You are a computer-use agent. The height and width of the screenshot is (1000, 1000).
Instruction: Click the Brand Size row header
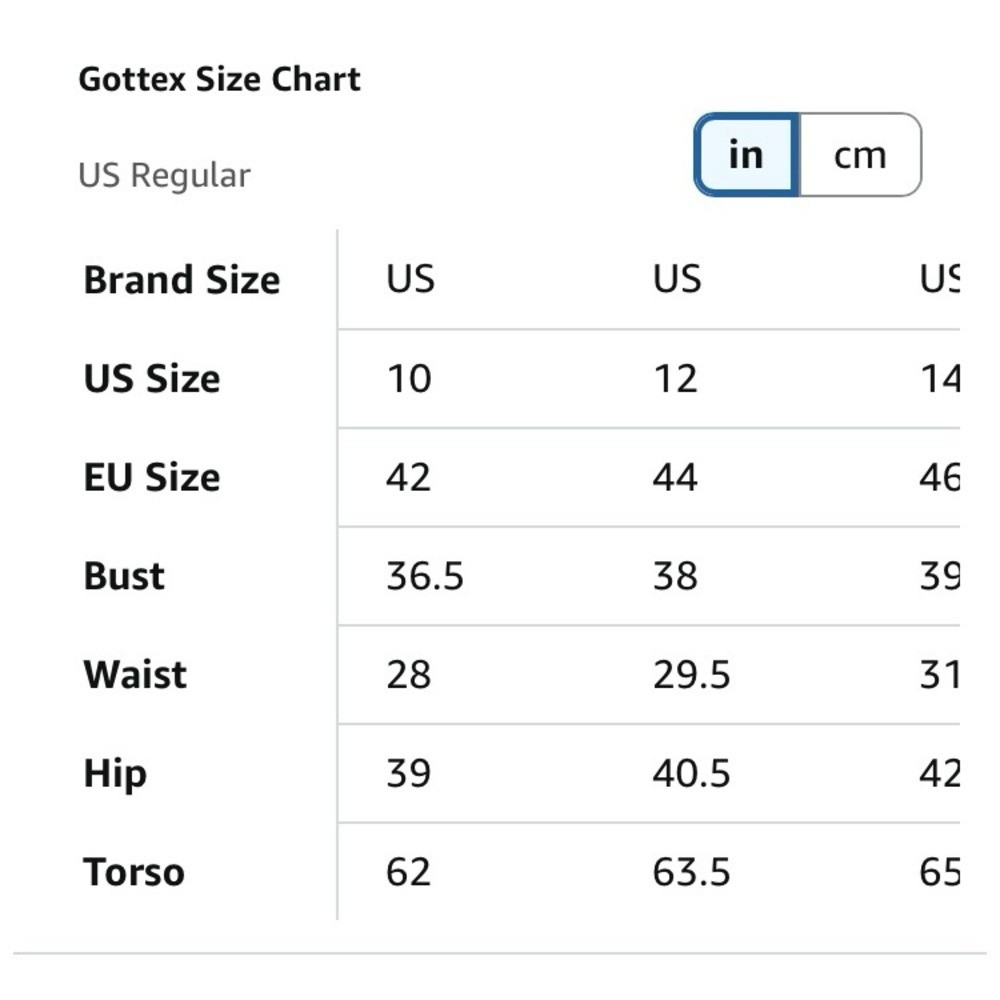tap(181, 280)
